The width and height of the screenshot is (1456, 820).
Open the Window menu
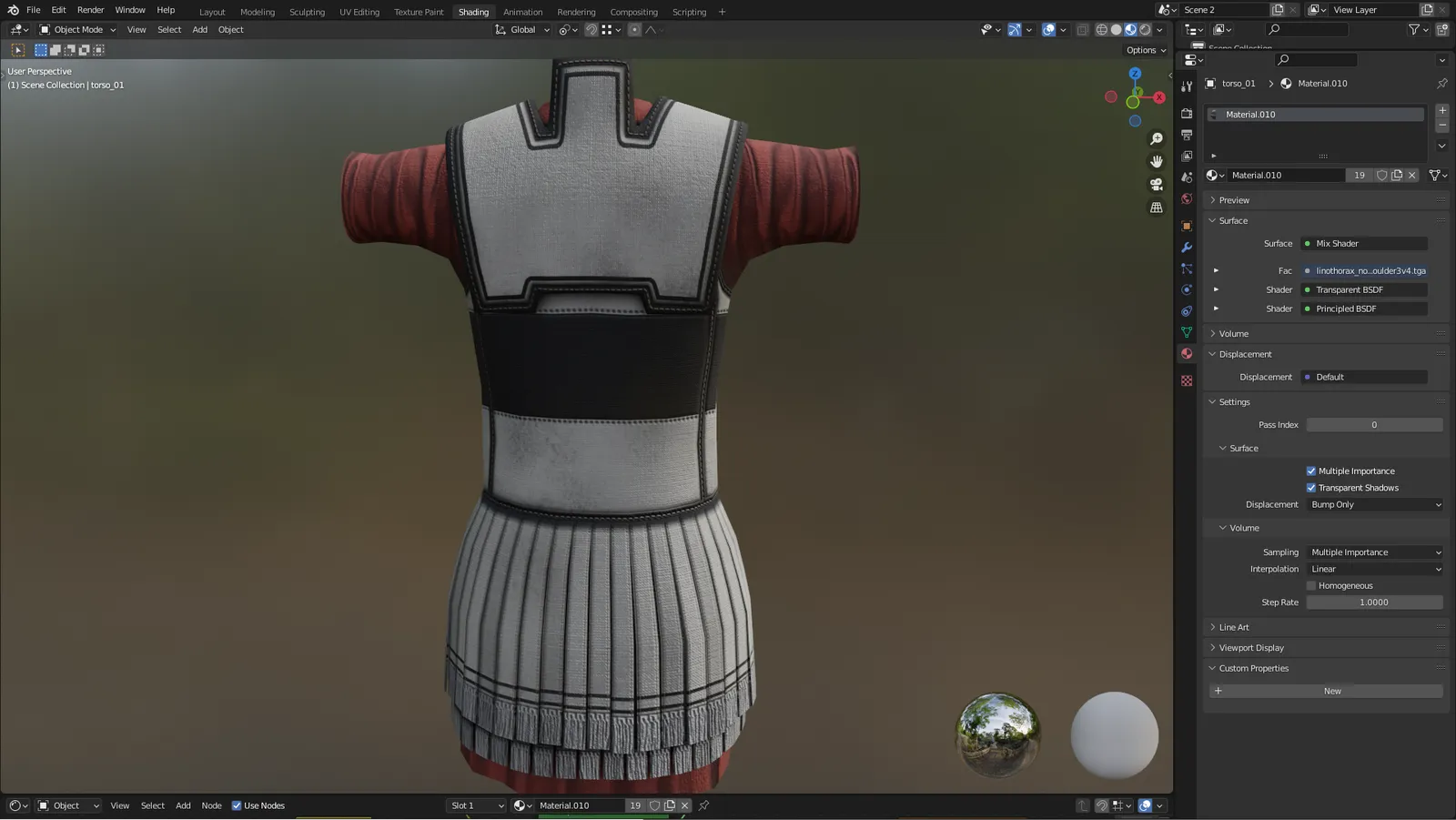pos(130,10)
